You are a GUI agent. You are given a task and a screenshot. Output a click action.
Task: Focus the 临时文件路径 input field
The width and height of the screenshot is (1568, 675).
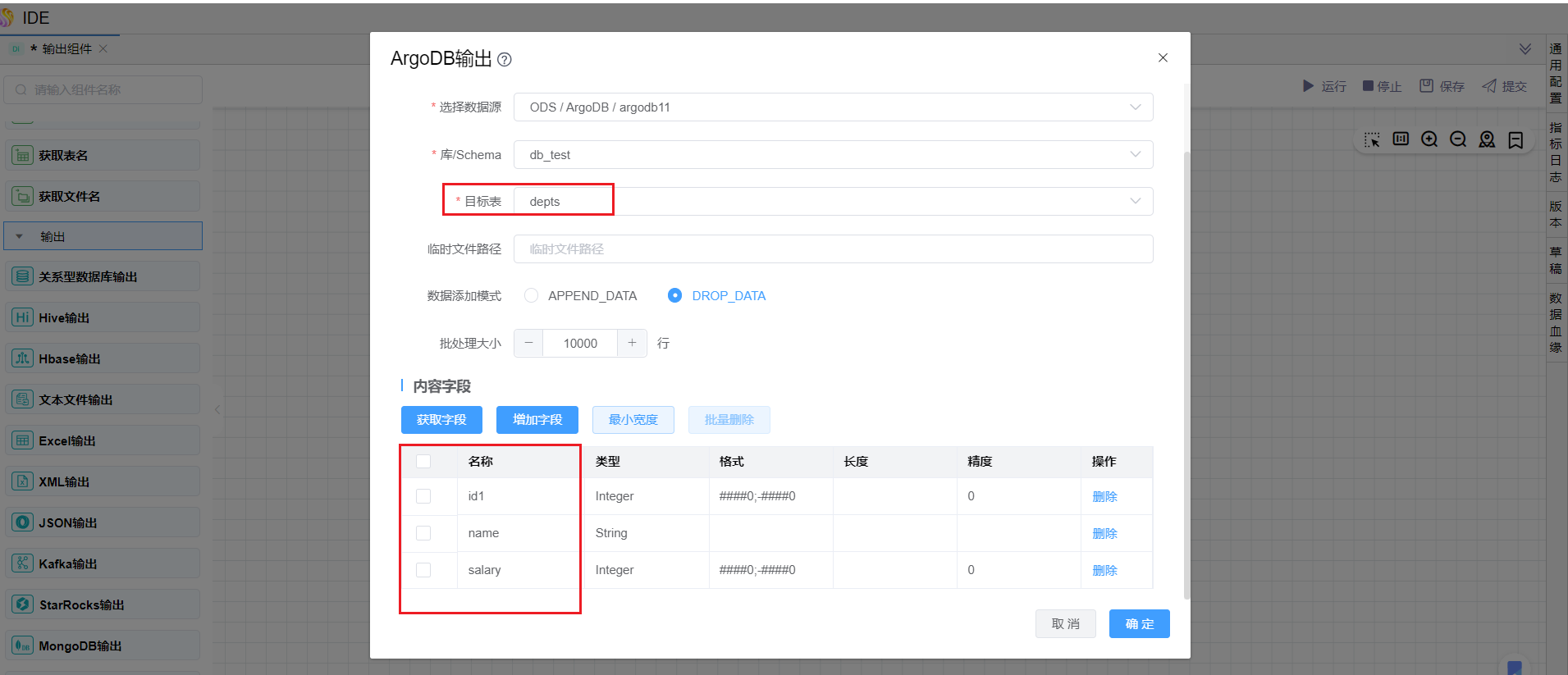[833, 249]
